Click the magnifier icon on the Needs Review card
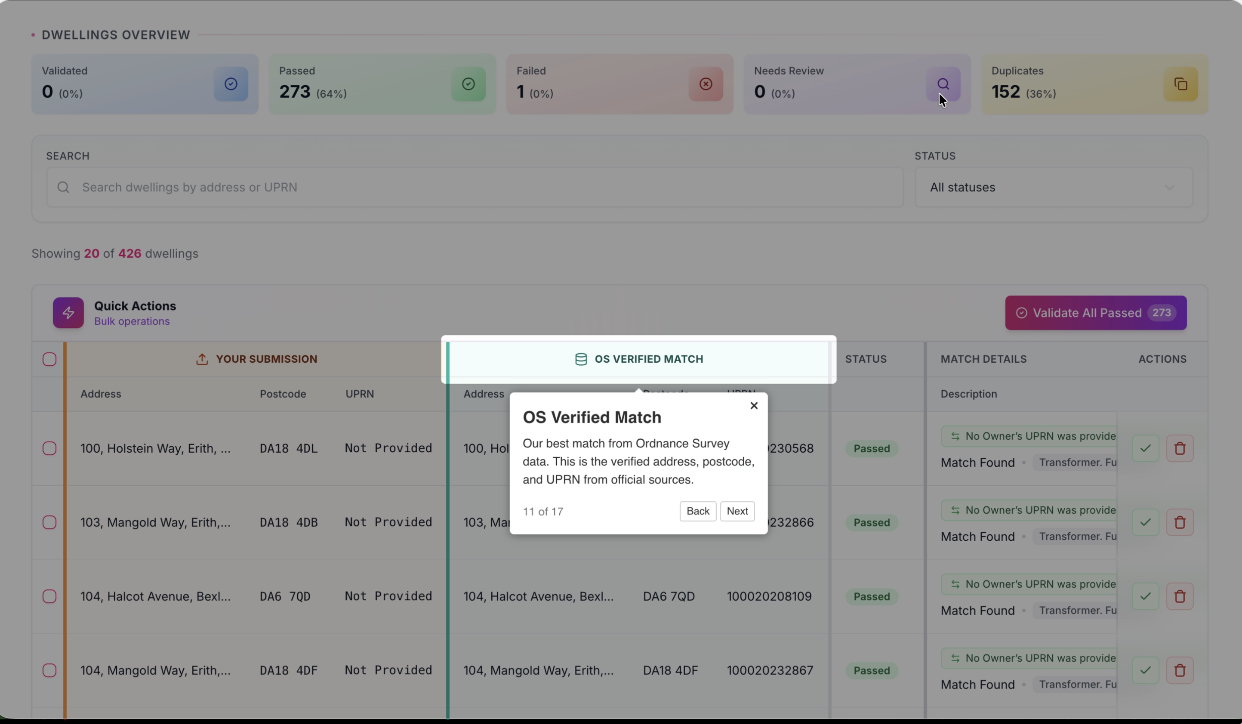The height and width of the screenshot is (724, 1242). pyautogui.click(x=943, y=83)
